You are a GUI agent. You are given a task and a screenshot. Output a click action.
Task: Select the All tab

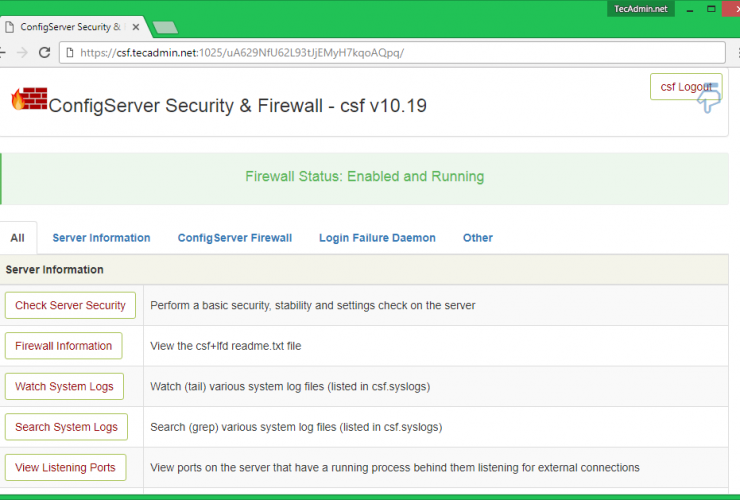coord(17,238)
